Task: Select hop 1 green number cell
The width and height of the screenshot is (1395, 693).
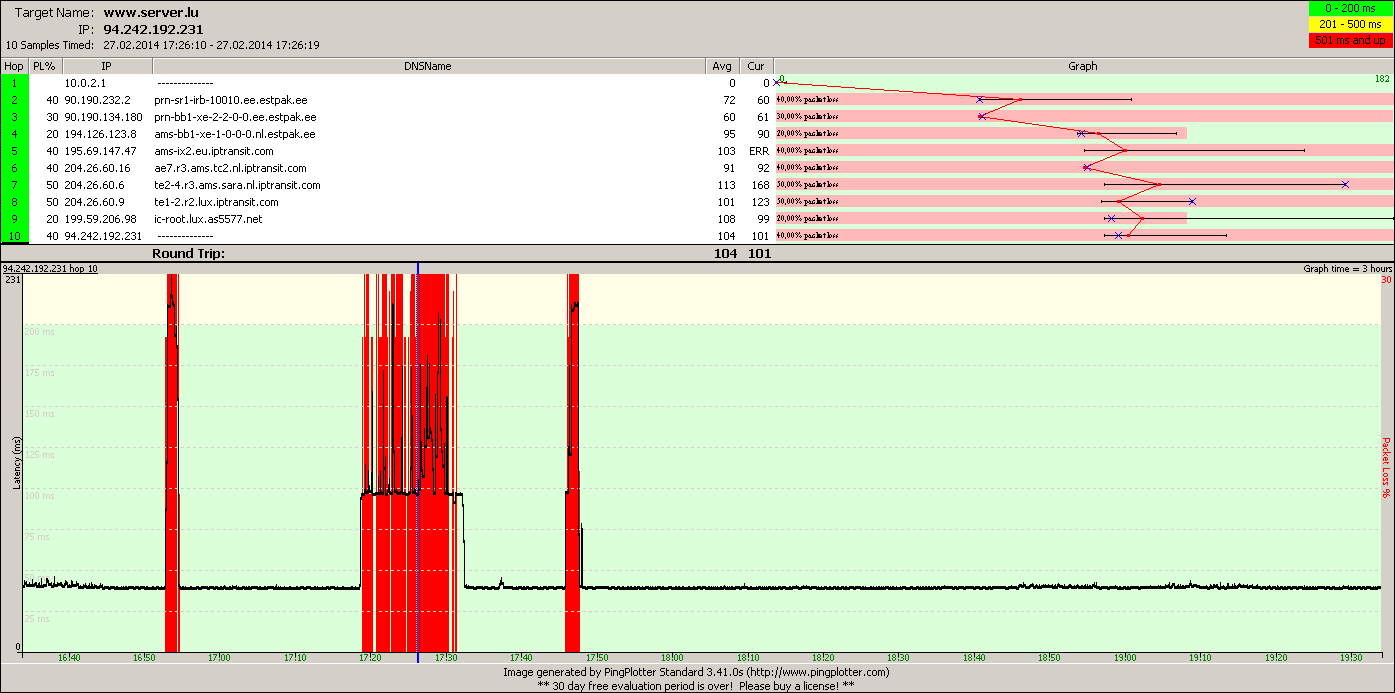Action: pyautogui.click(x=14, y=83)
